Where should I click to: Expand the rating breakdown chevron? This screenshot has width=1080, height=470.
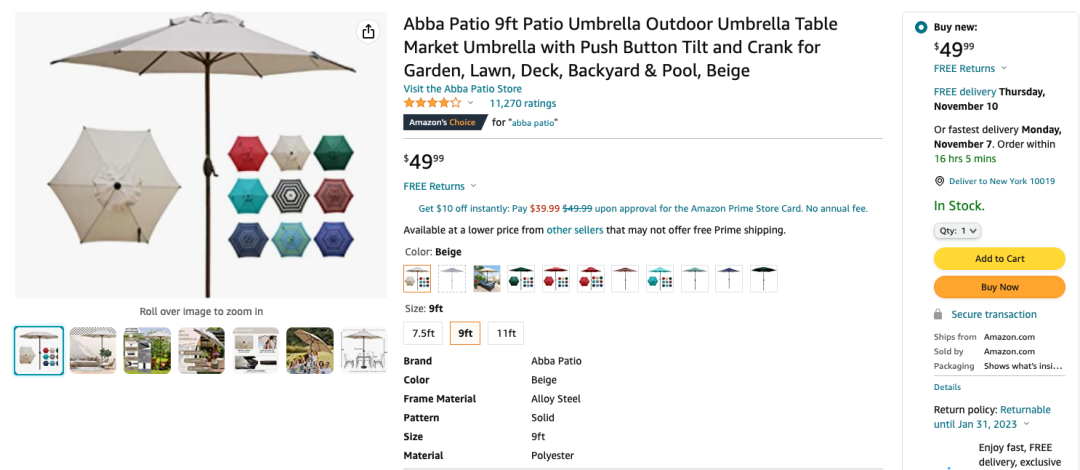coord(471,103)
